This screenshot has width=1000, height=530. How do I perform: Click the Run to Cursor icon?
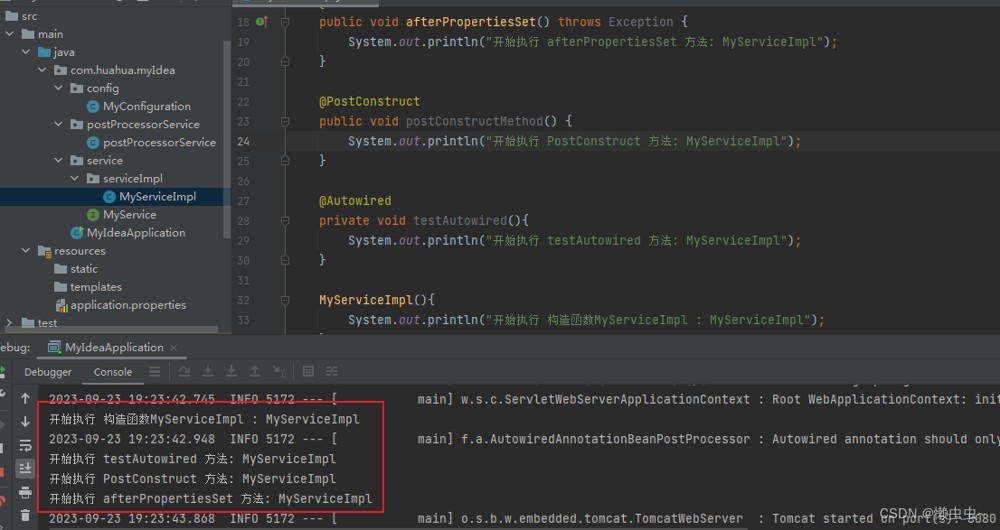279,371
